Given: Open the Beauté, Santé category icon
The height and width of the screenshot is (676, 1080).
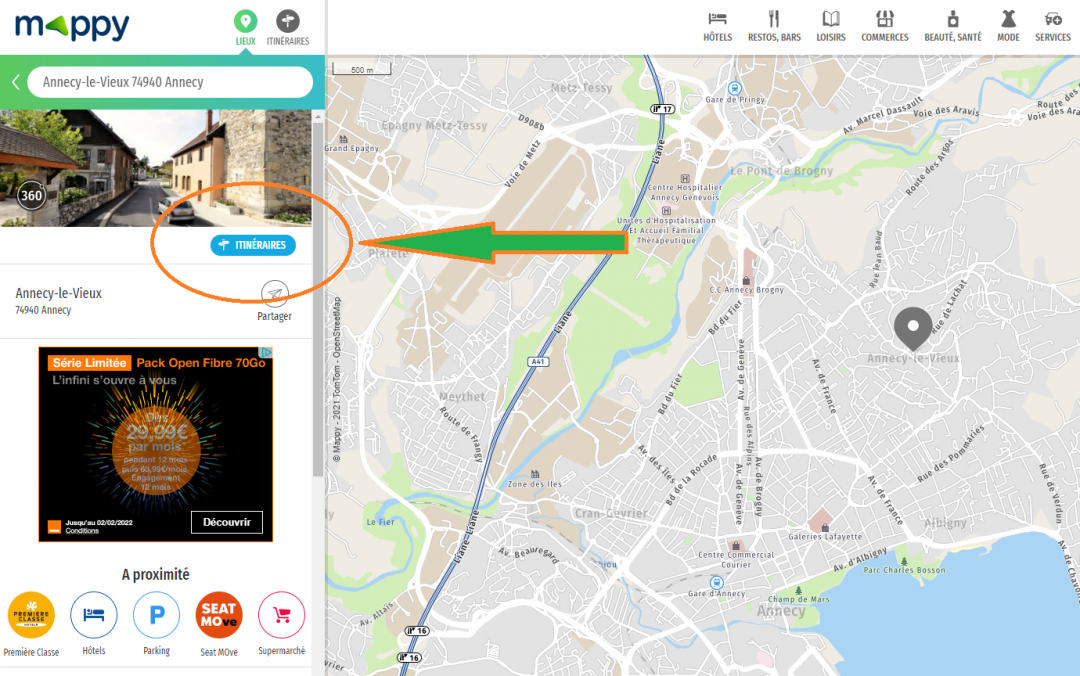Looking at the screenshot, I should (952, 26).
